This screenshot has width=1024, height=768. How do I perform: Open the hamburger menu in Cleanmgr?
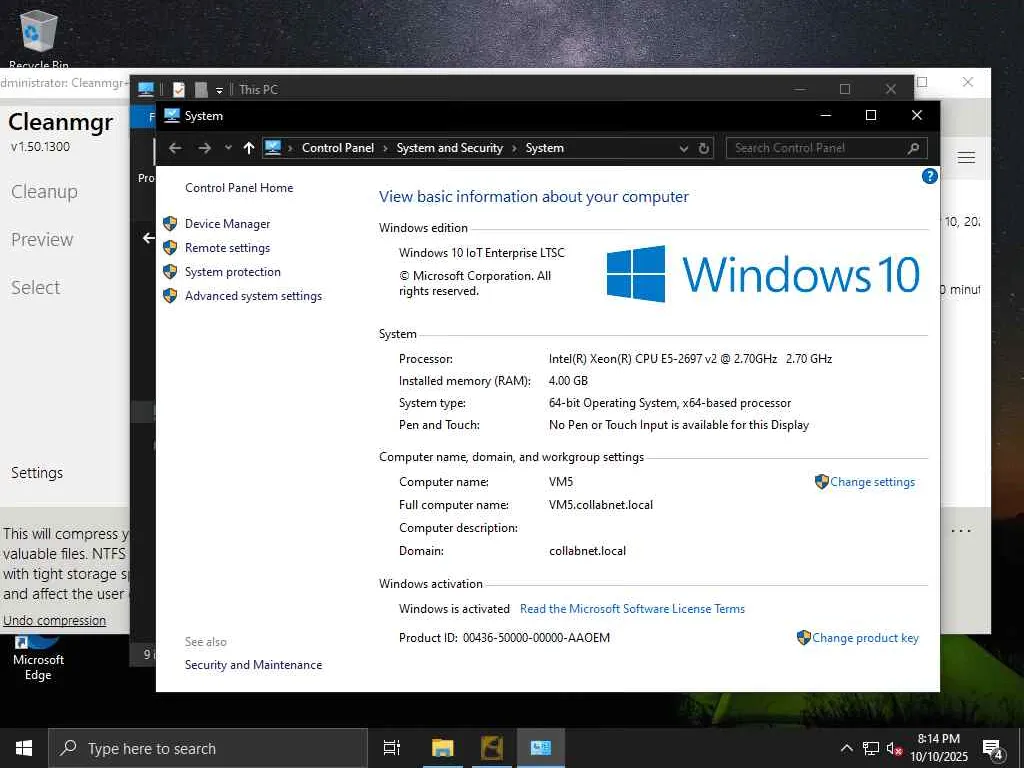pos(967,157)
